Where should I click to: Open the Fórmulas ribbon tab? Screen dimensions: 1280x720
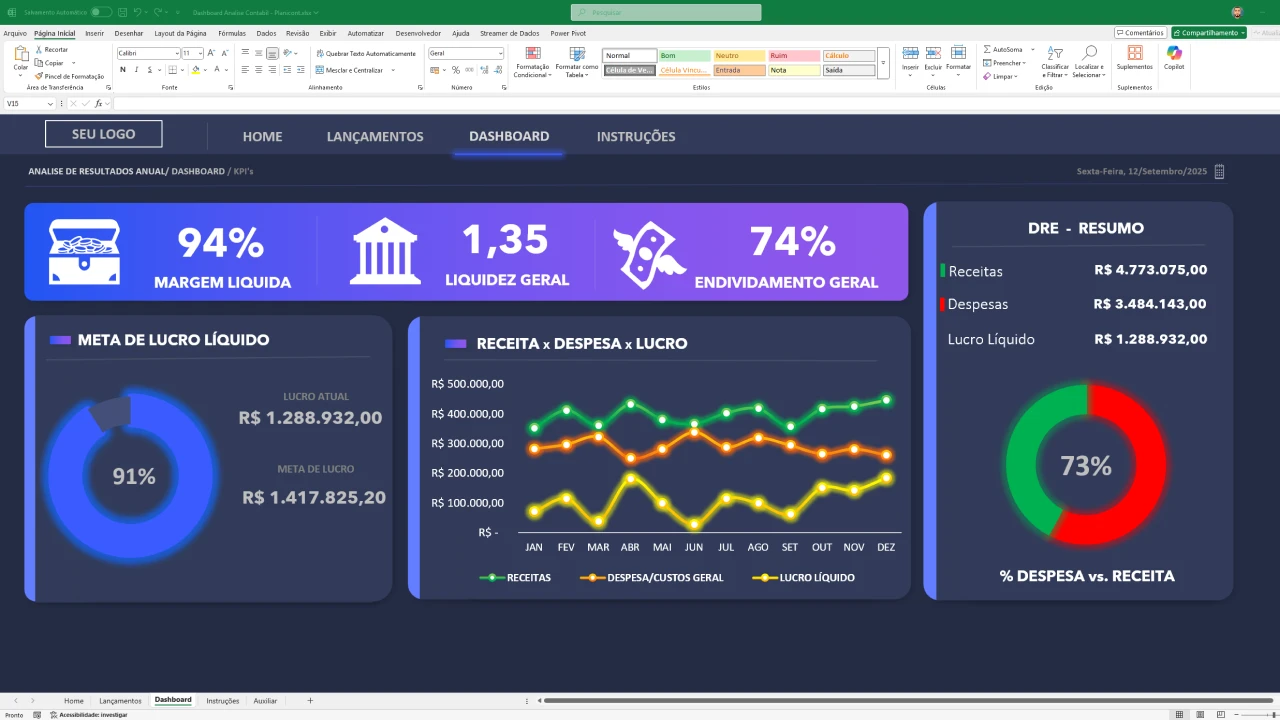click(x=232, y=33)
